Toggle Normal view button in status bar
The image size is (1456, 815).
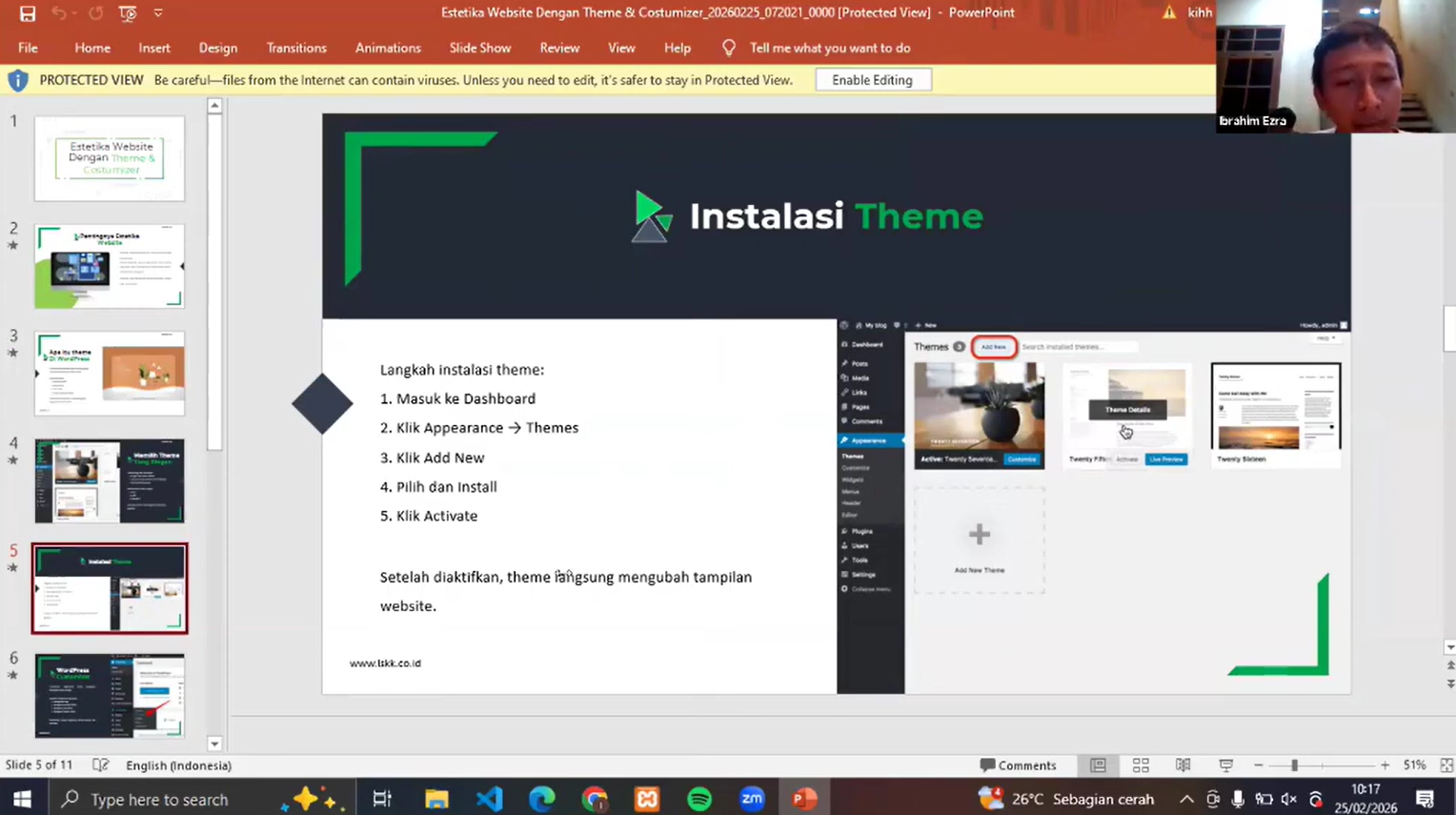1098,765
